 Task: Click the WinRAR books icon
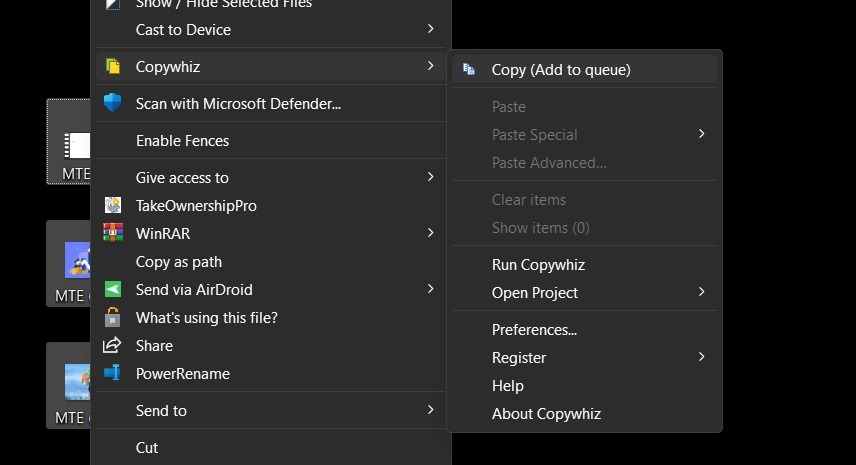click(113, 233)
